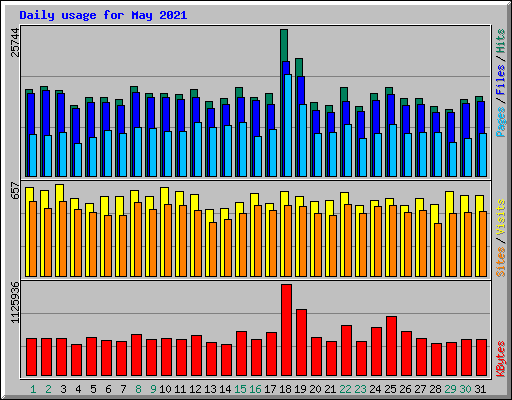Select the orange Sites bar for day 31
The image size is (512, 400).
pos(483,244)
